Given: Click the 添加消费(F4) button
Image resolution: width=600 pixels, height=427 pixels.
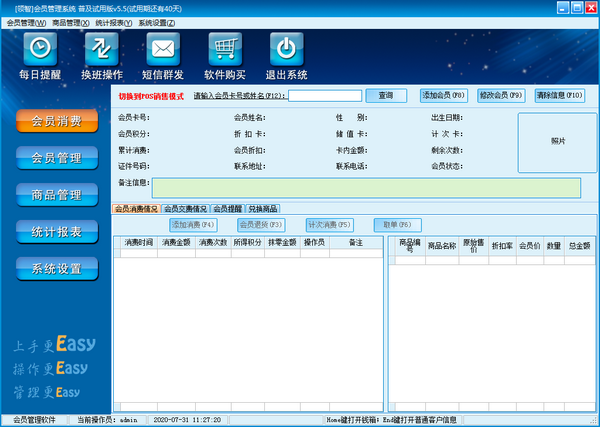Looking at the screenshot, I should pos(193,225).
